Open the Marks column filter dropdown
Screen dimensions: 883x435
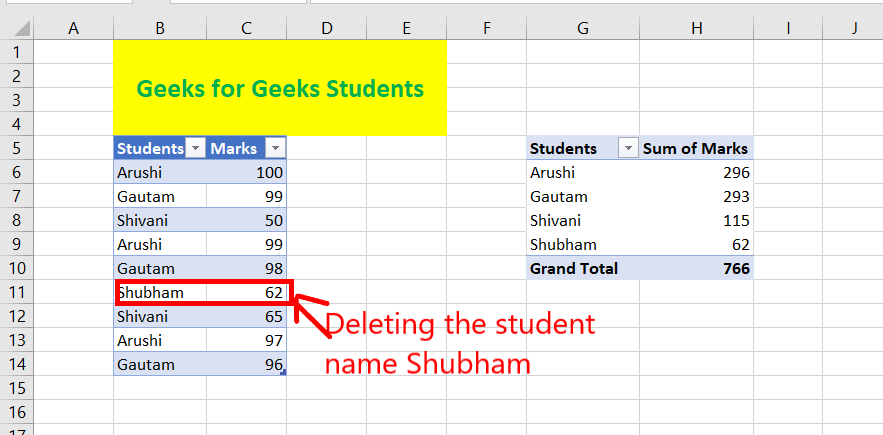275,148
